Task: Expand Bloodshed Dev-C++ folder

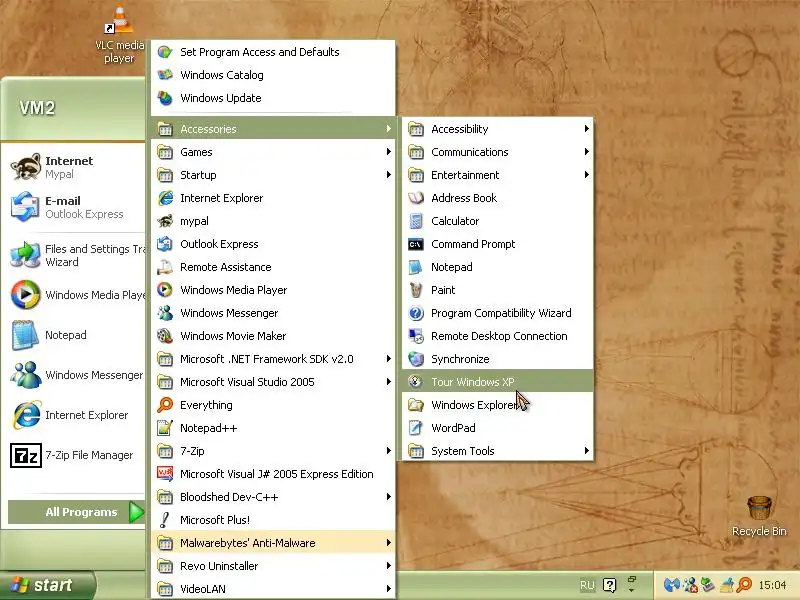Action: [x=273, y=496]
